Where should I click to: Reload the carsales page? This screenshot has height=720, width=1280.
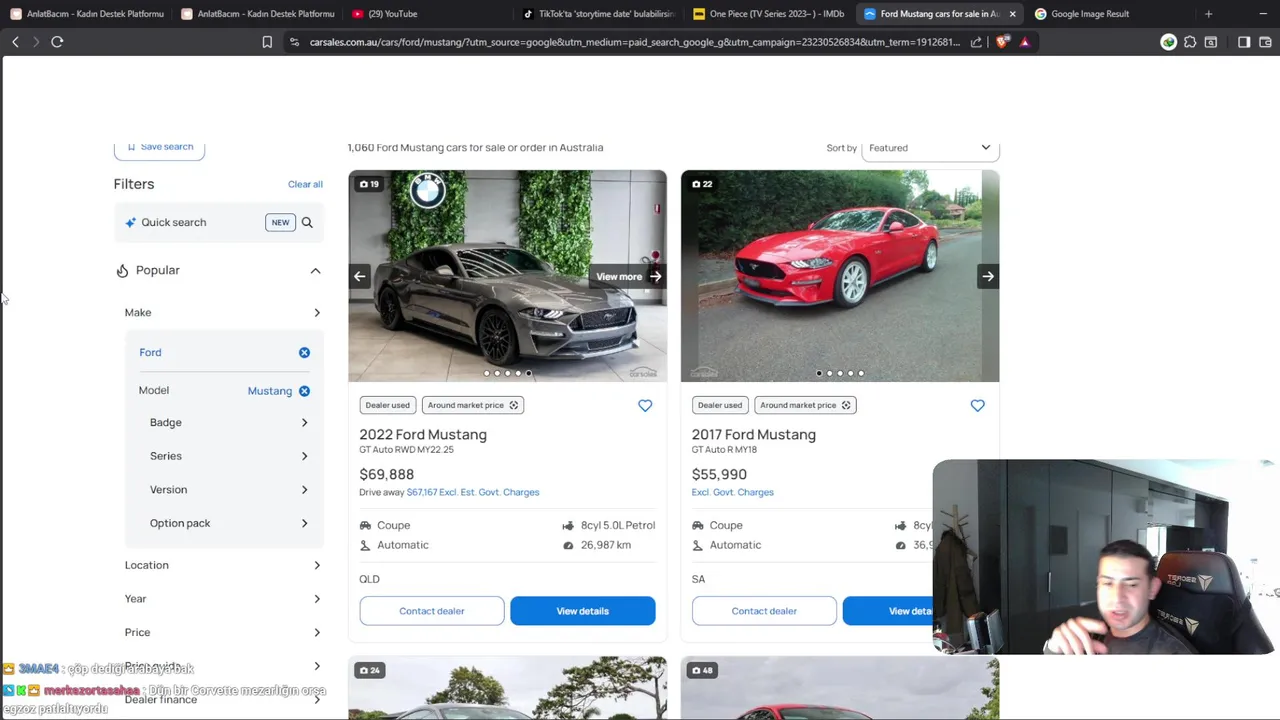coord(57,42)
